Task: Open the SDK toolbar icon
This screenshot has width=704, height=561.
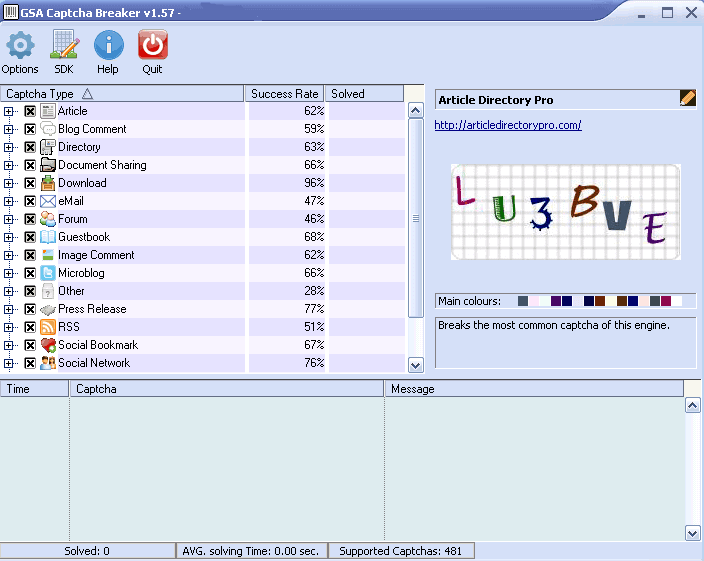Action: tap(64, 44)
